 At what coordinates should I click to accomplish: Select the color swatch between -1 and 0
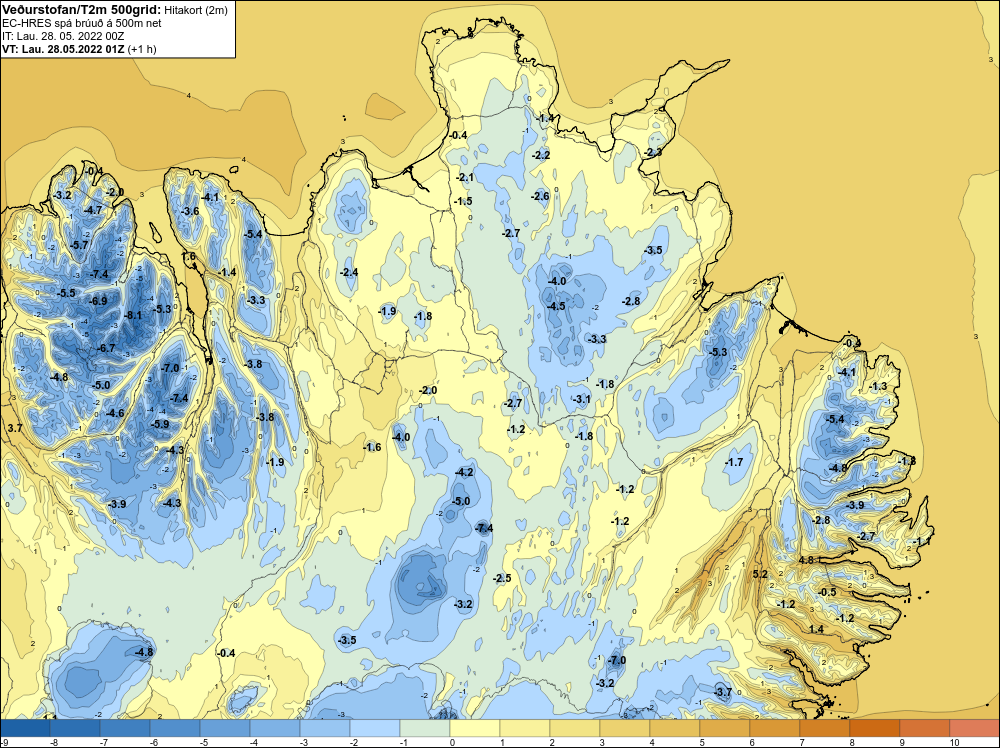pyautogui.click(x=425, y=728)
